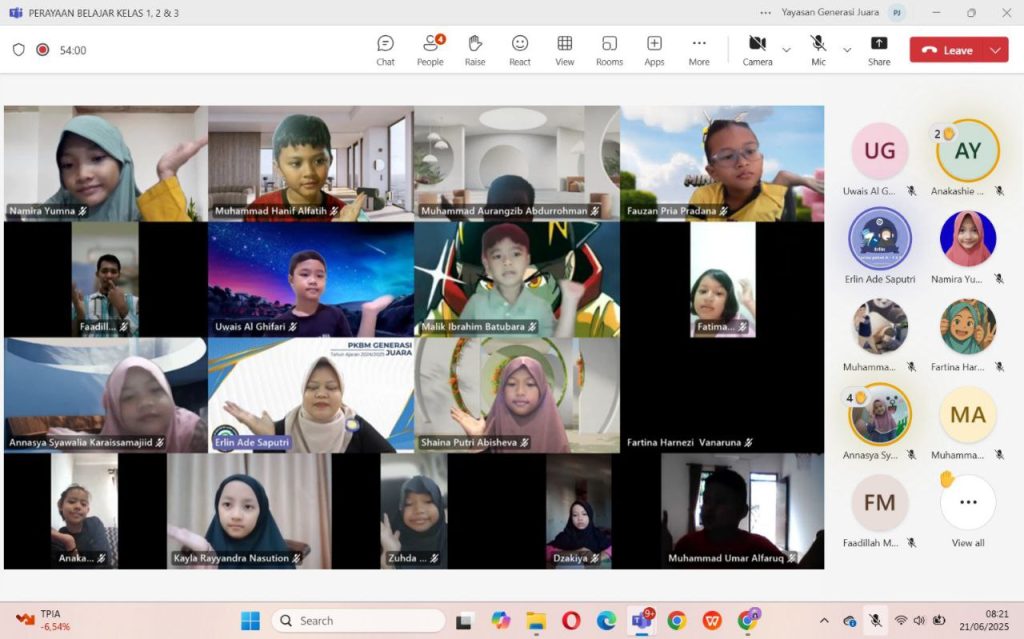Open Opera browser from the taskbar
This screenshot has width=1024, height=639.
[x=571, y=620]
